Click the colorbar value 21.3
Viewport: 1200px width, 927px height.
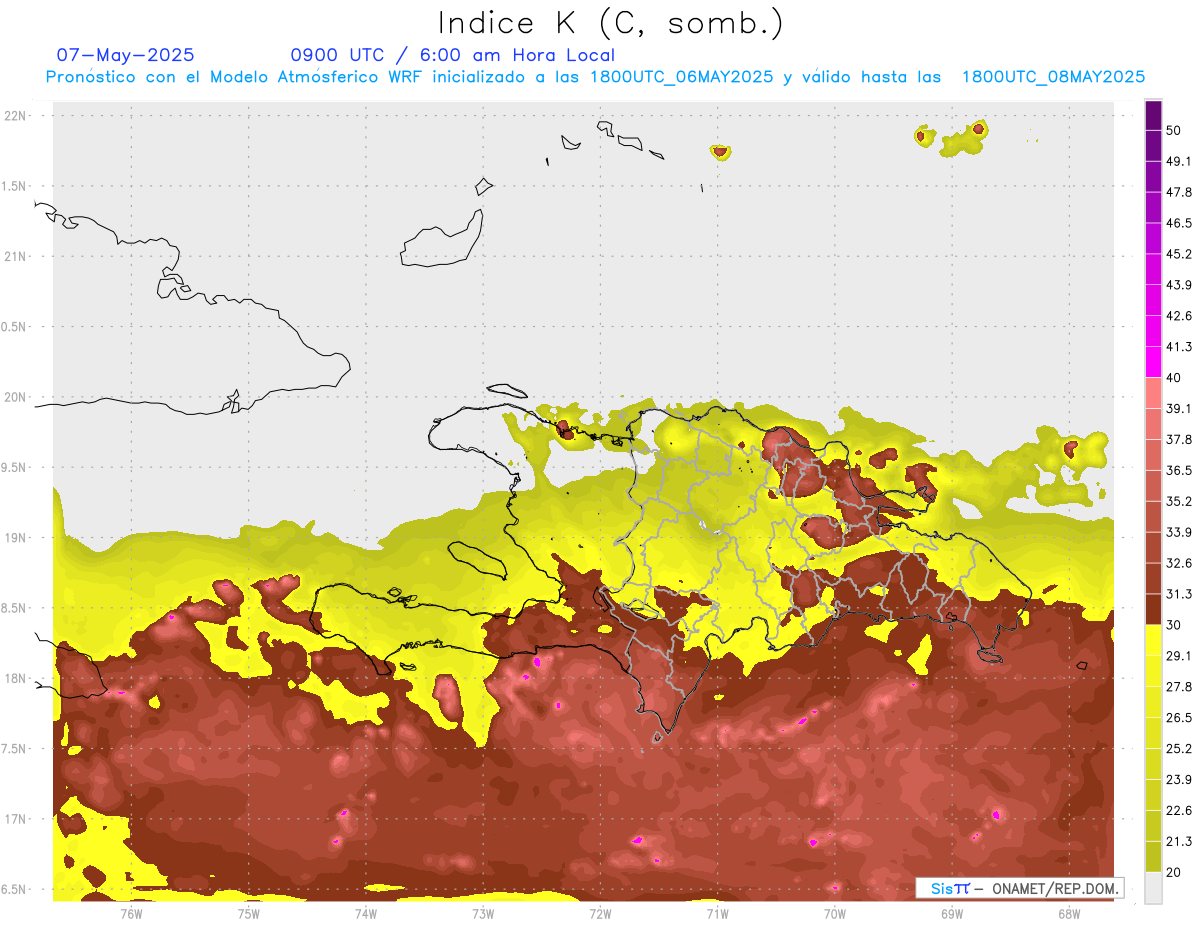tap(1179, 842)
